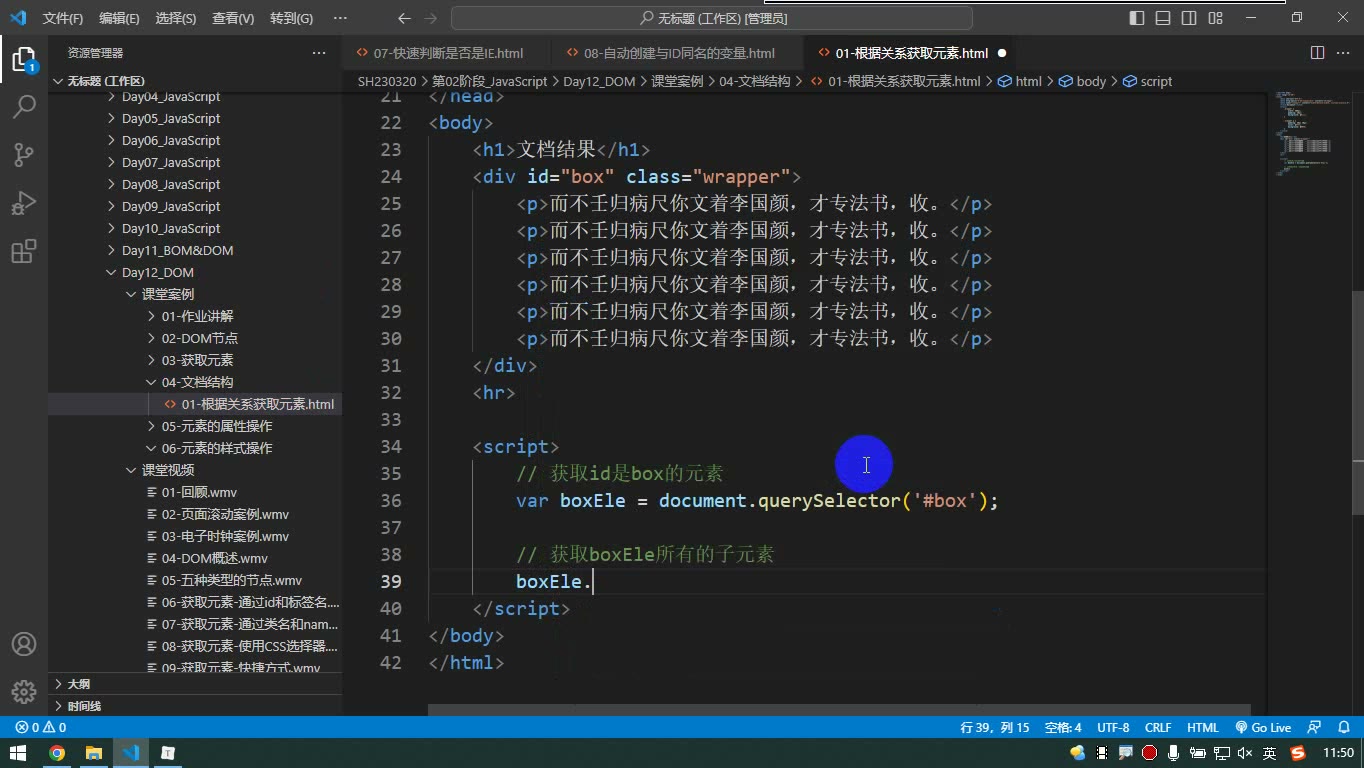Toggle the secondary sidebar layout button
The image size is (1364, 768).
click(x=1189, y=18)
